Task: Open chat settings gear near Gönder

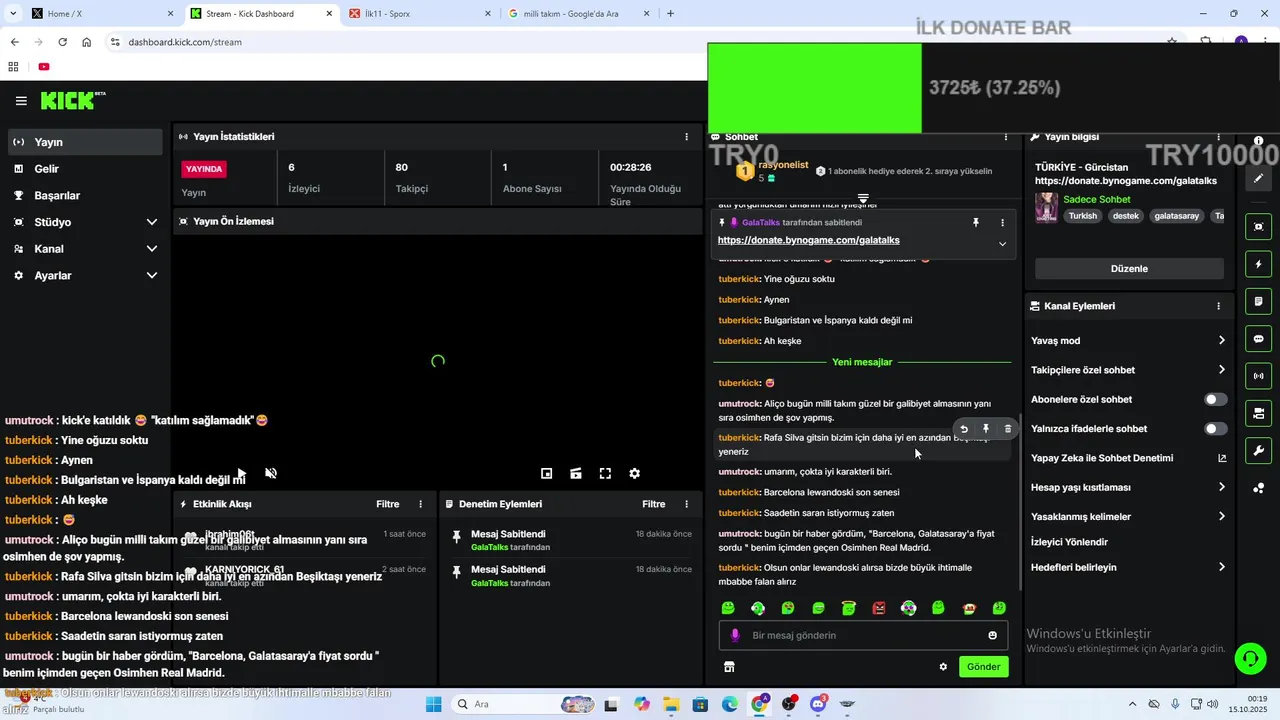Action: 943,667
